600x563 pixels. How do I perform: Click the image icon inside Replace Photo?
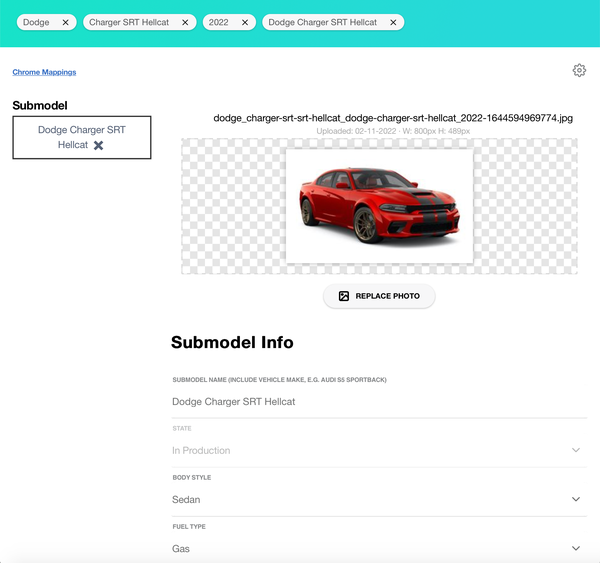coord(344,296)
